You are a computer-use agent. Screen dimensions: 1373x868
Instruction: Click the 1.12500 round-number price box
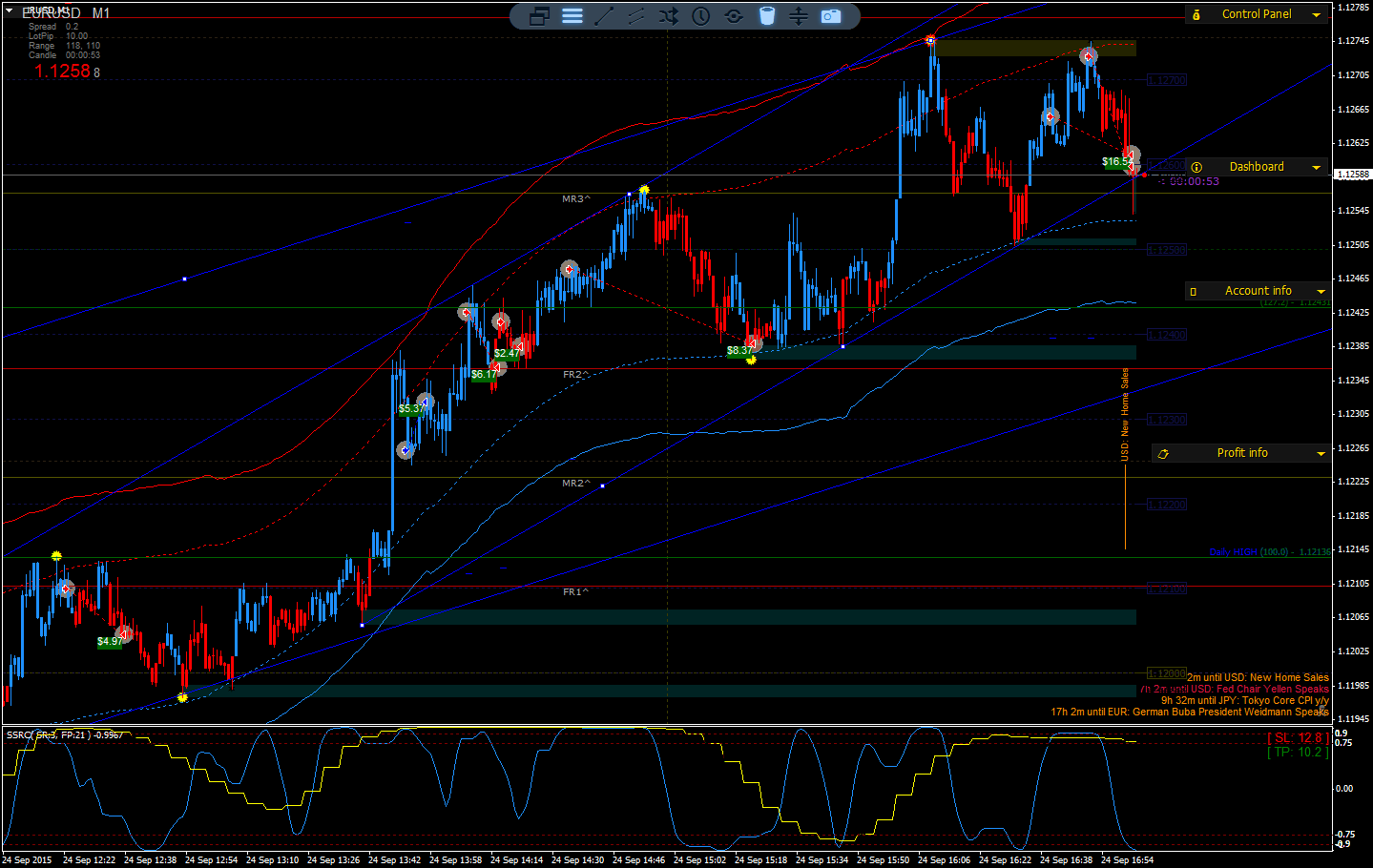1167,250
